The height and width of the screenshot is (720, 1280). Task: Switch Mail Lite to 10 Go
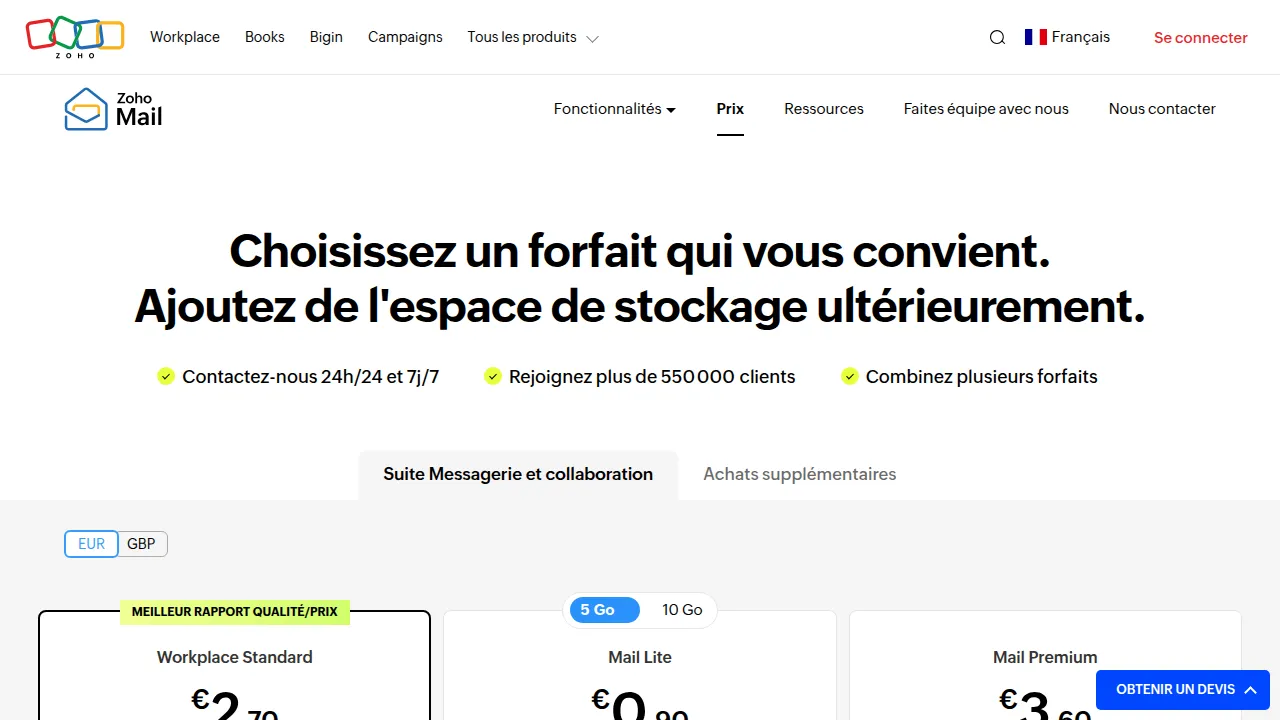tap(682, 610)
